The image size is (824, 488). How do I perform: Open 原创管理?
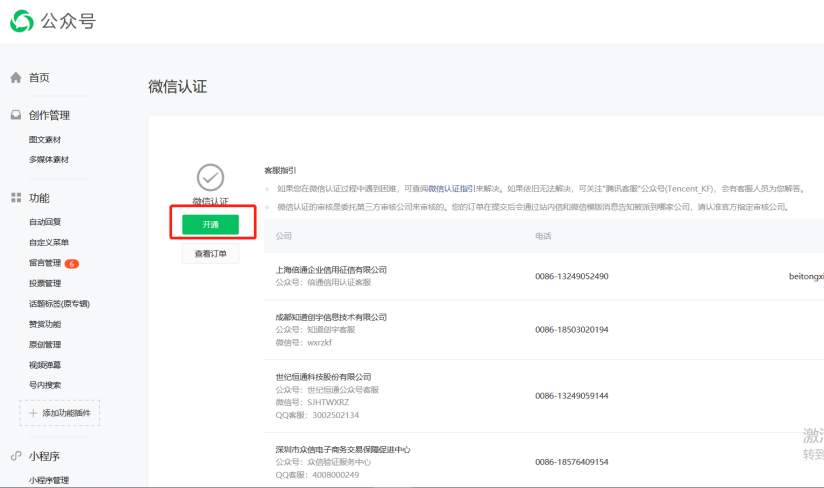point(45,345)
